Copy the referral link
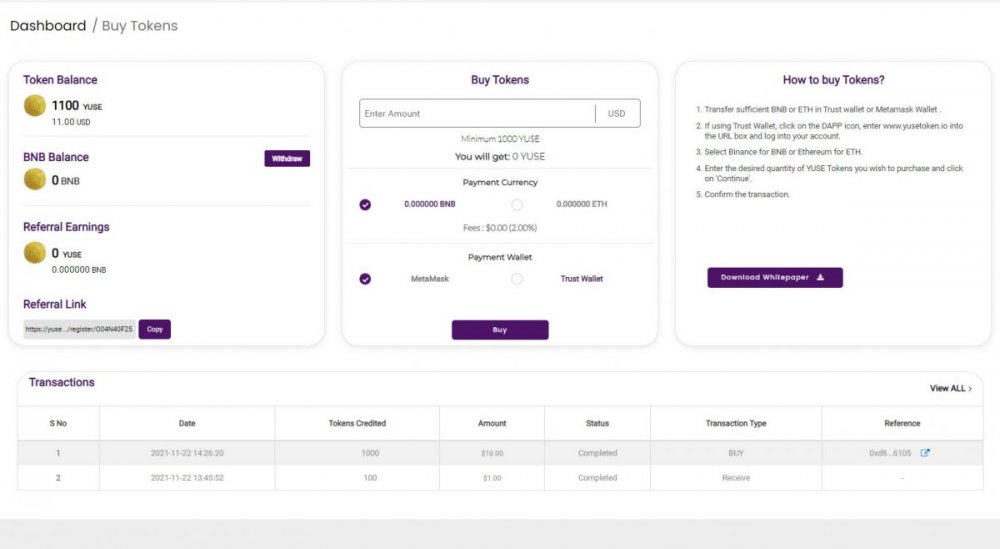This screenshot has width=1000, height=549. [x=154, y=329]
